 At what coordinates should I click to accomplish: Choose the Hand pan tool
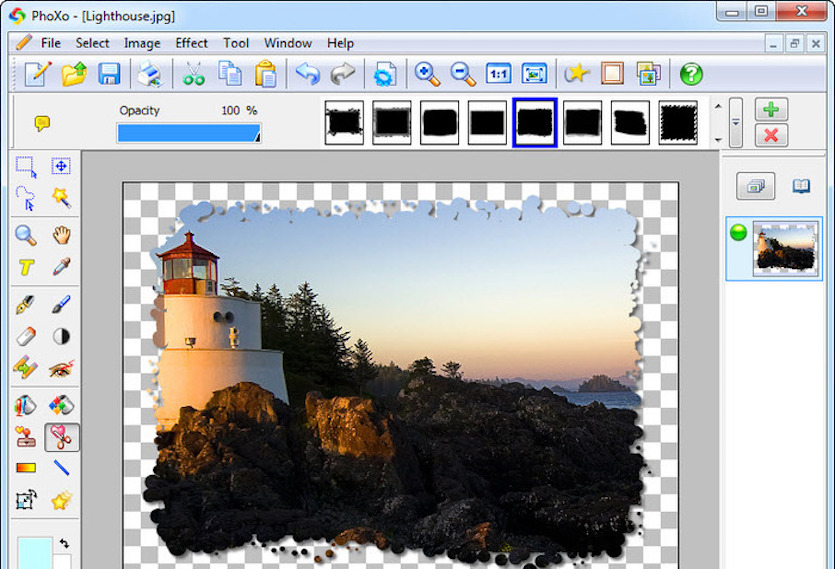(61, 235)
